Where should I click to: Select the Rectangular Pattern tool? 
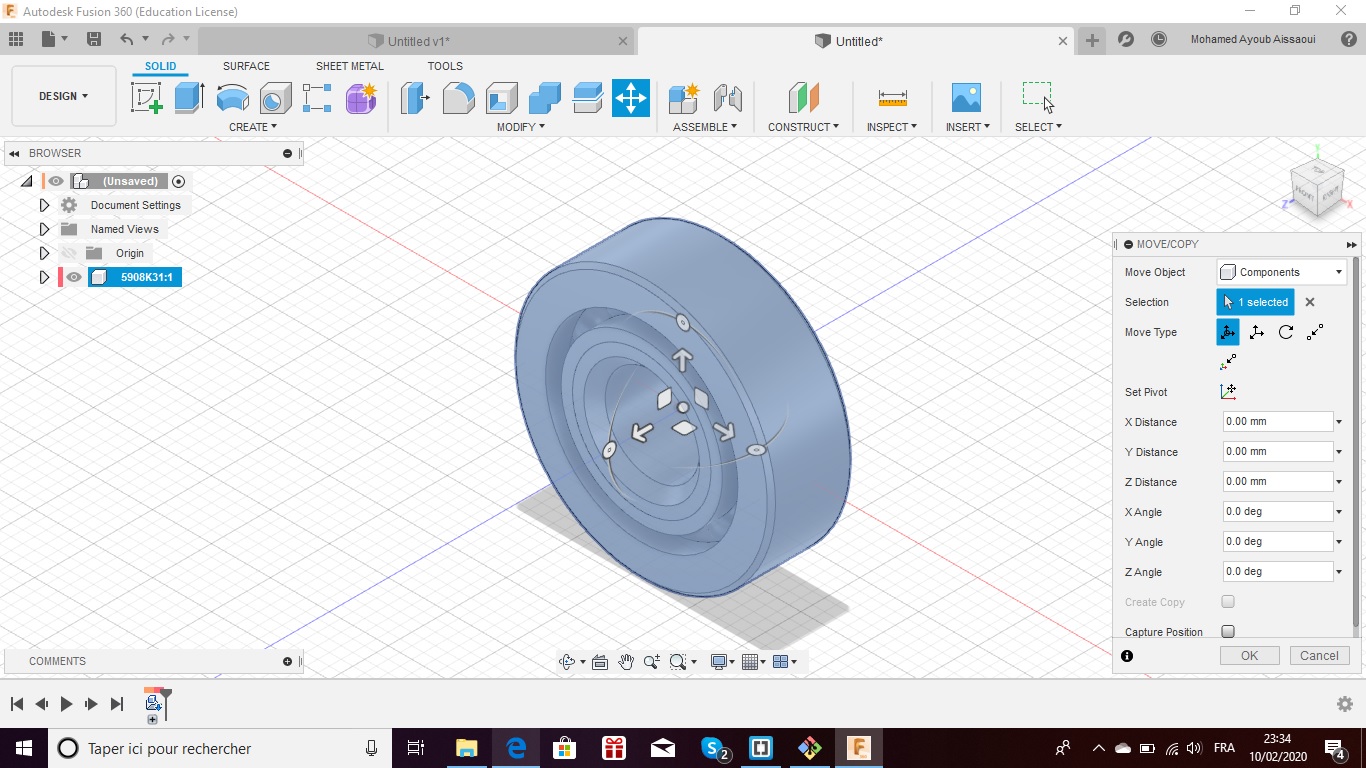point(317,98)
